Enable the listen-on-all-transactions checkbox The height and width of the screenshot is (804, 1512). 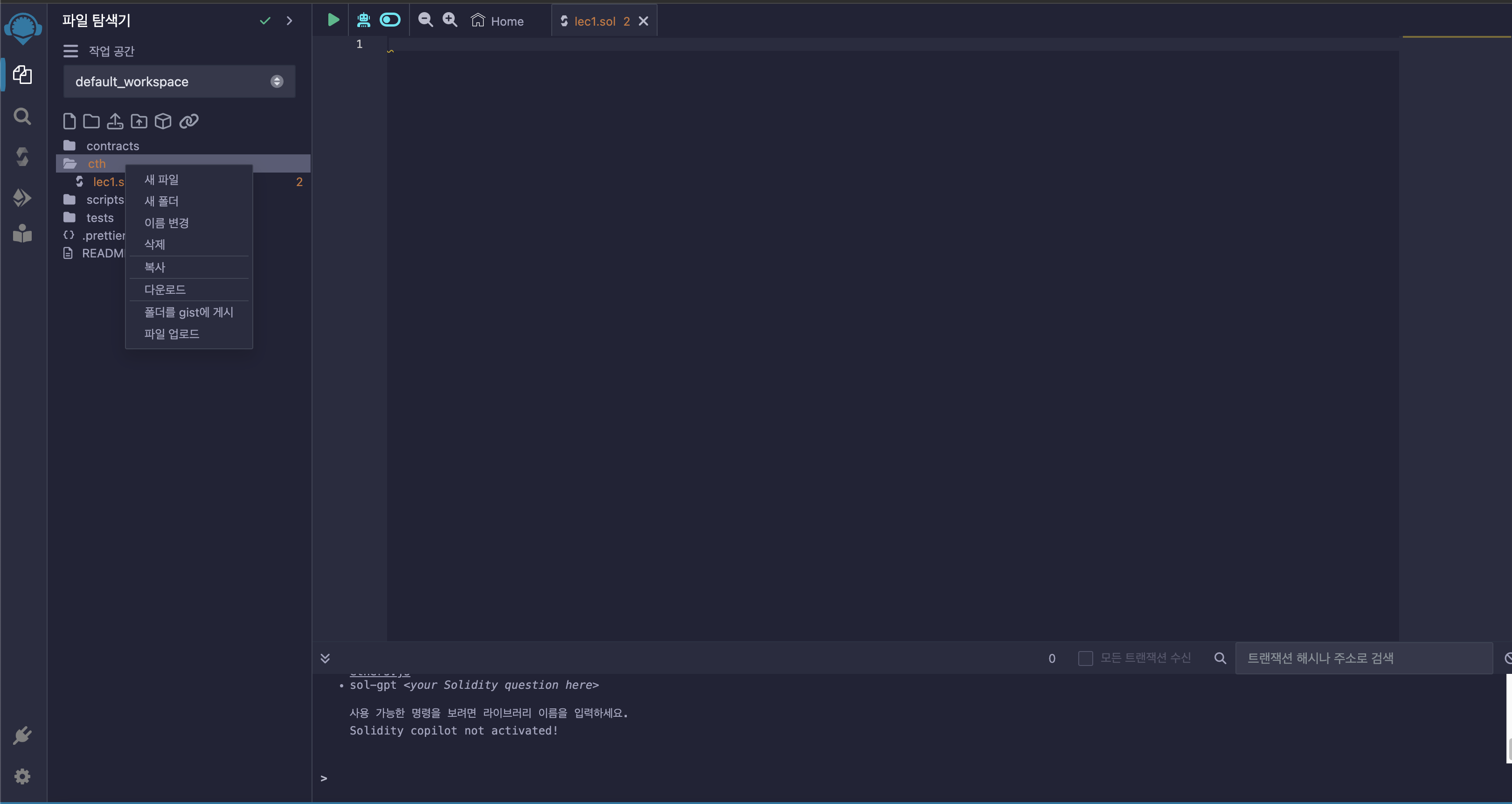pyautogui.click(x=1085, y=658)
